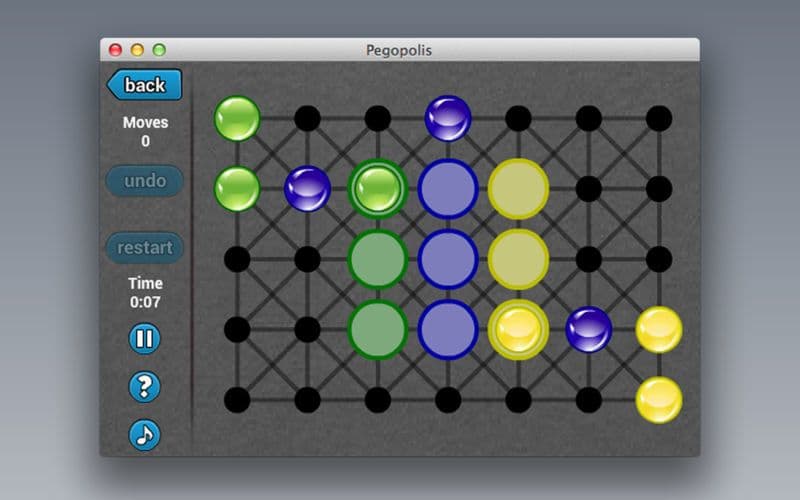Click the third-row empty node at the right edge
800x500 pixels.
pos(659,259)
